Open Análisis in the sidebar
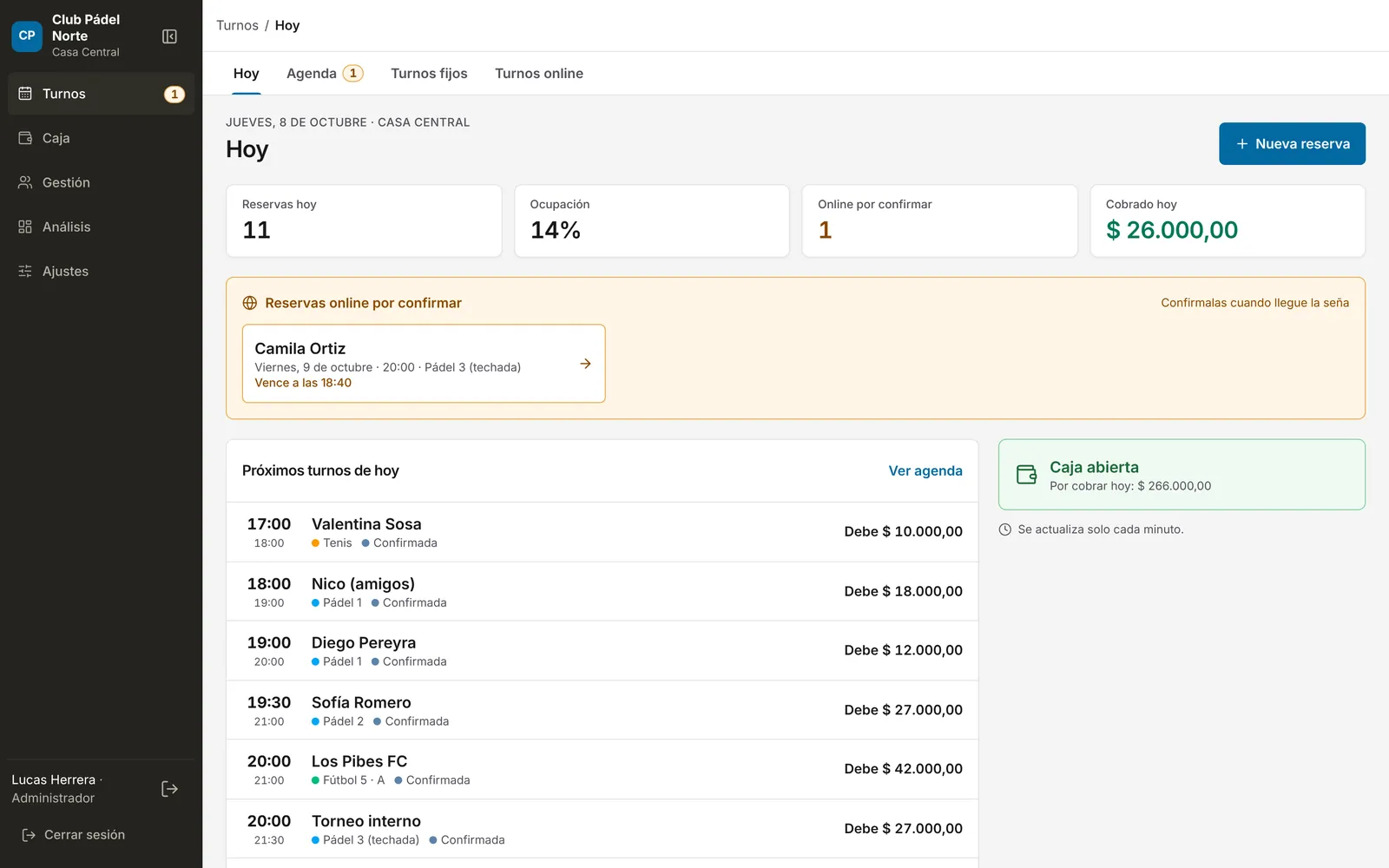The image size is (1389, 868). (x=101, y=227)
